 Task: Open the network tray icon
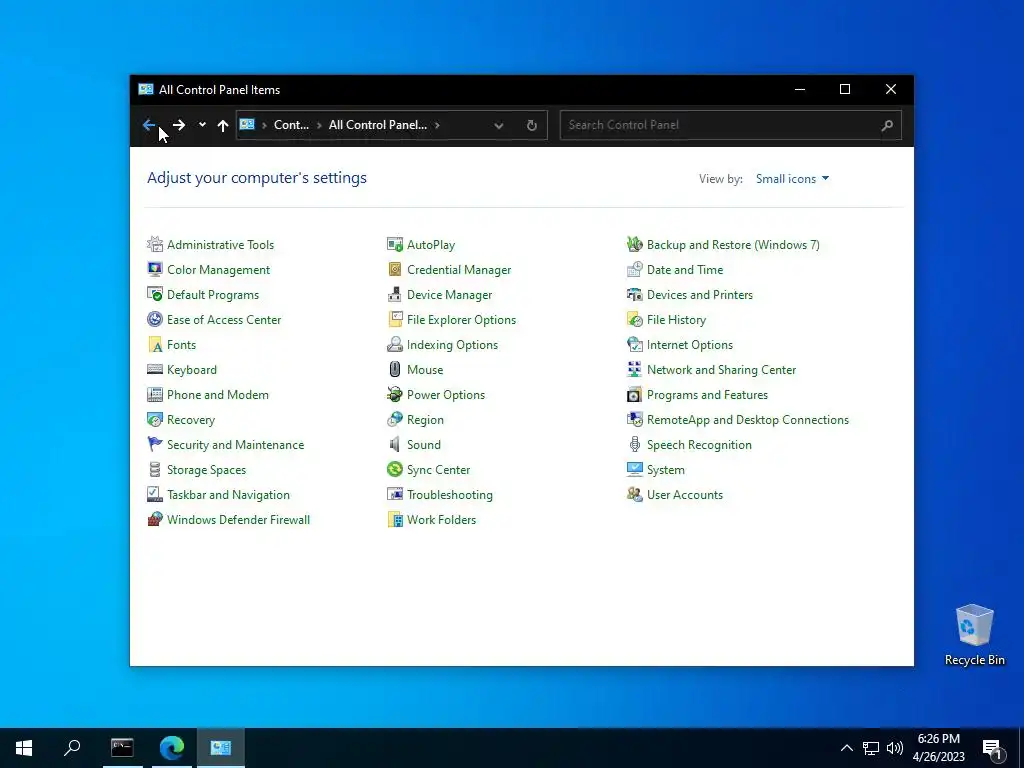[871, 748]
